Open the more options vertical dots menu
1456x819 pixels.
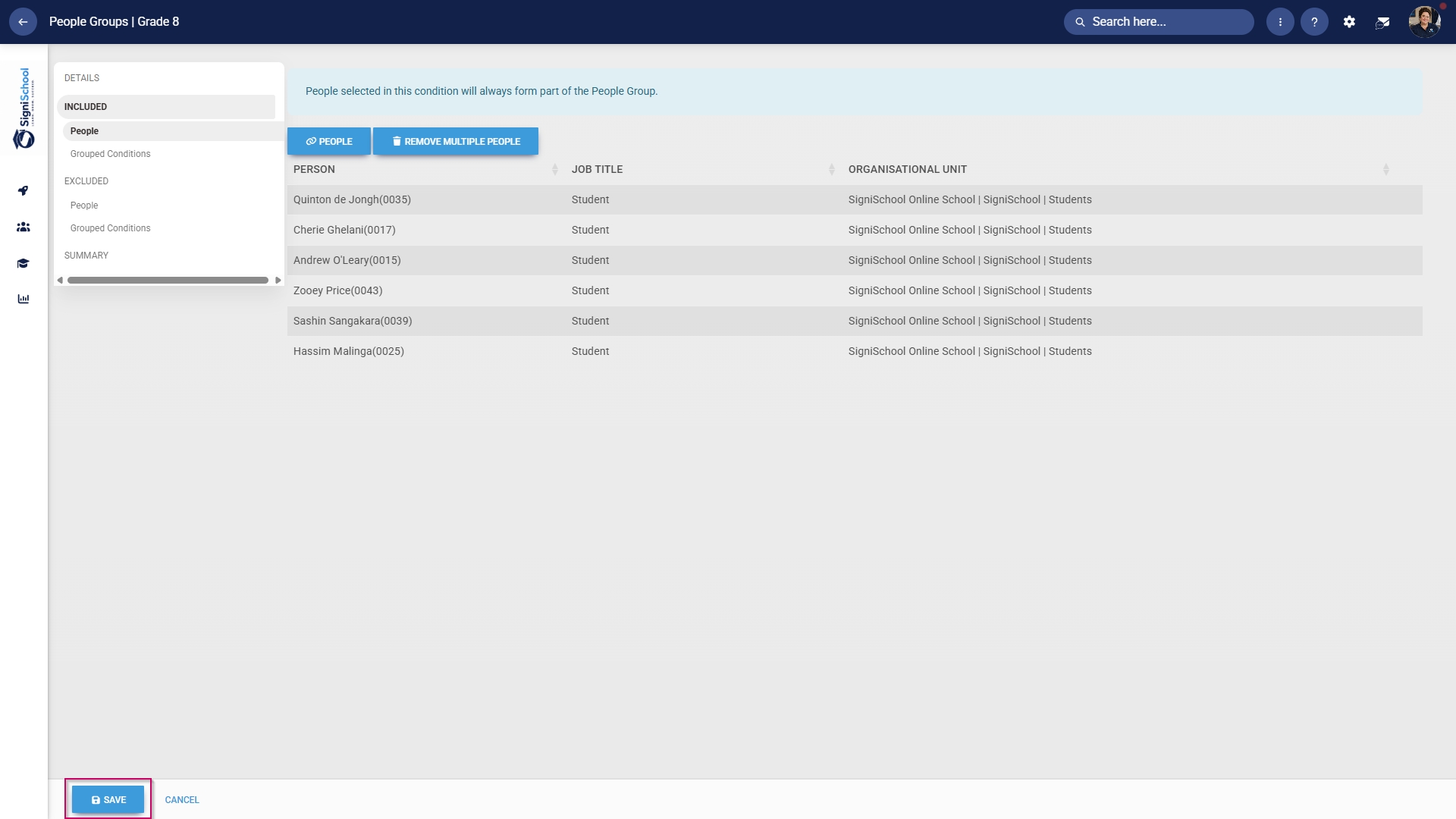(1280, 22)
